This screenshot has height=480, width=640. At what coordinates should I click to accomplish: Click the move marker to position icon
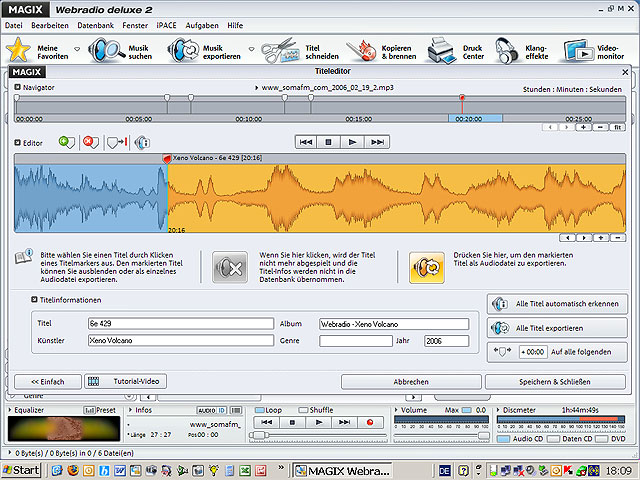coord(117,142)
